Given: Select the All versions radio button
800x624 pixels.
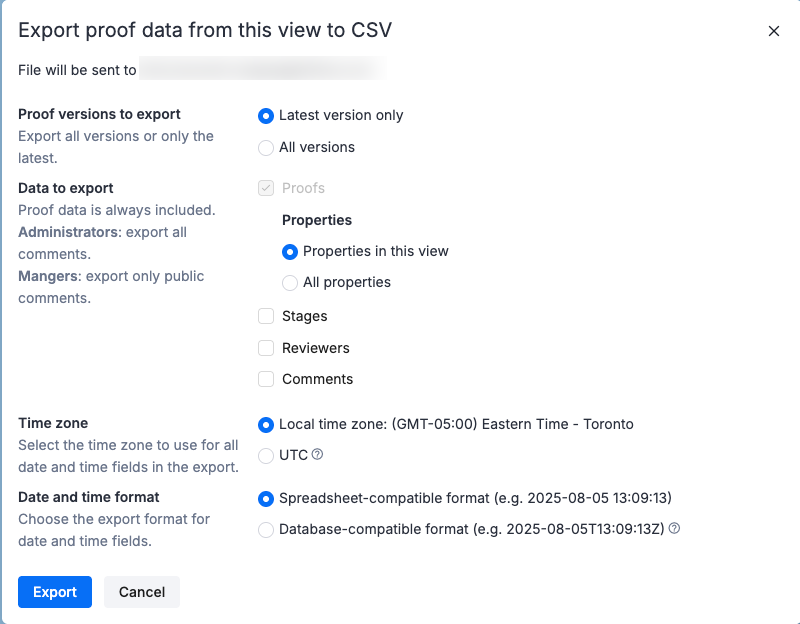Looking at the screenshot, I should 266,147.
